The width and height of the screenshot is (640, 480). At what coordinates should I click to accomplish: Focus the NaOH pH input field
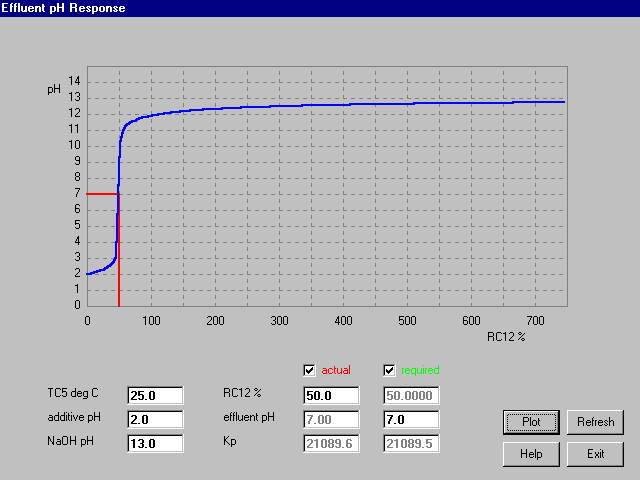(x=155, y=443)
